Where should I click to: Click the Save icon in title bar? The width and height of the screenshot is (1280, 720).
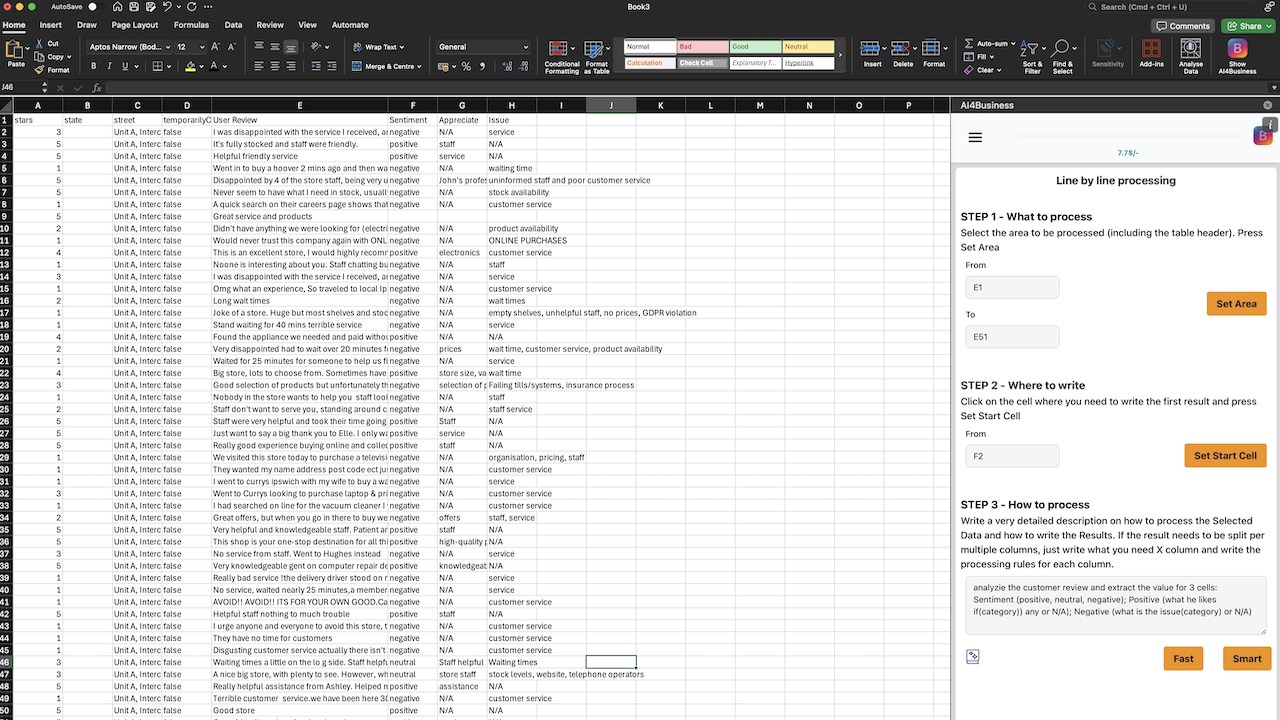(133, 7)
